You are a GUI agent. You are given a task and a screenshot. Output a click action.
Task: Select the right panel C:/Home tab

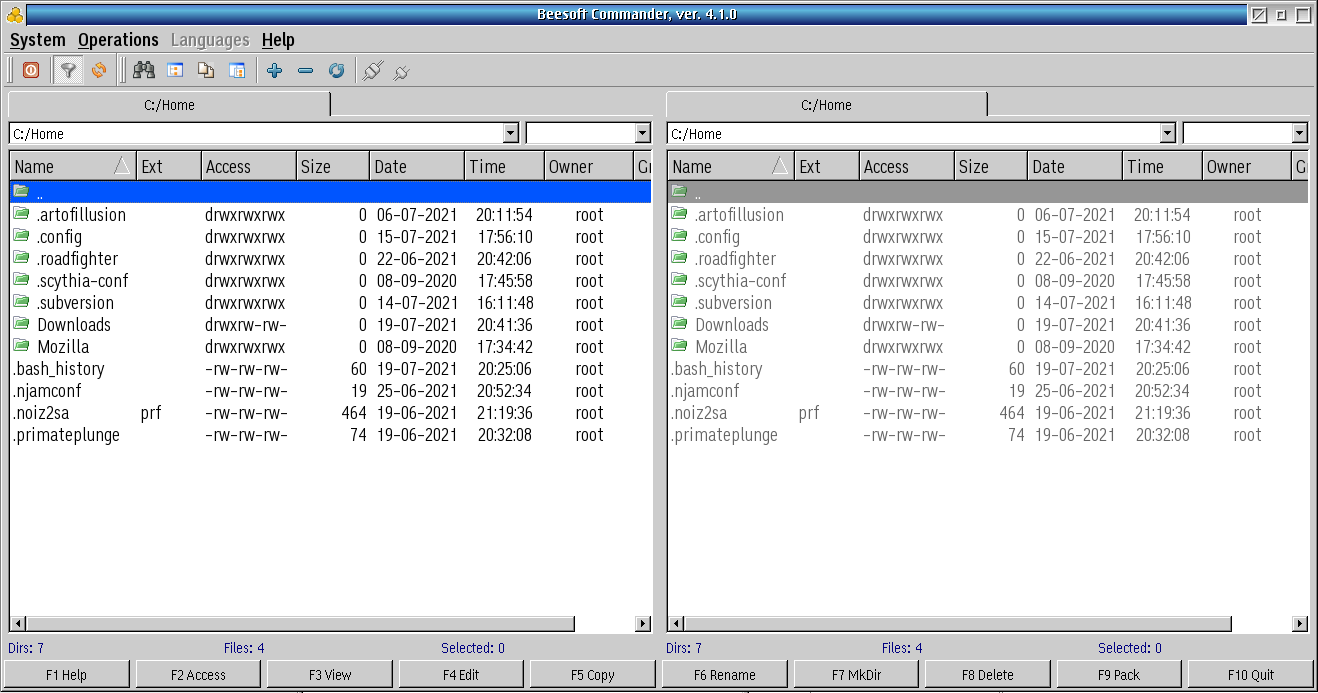tap(827, 105)
